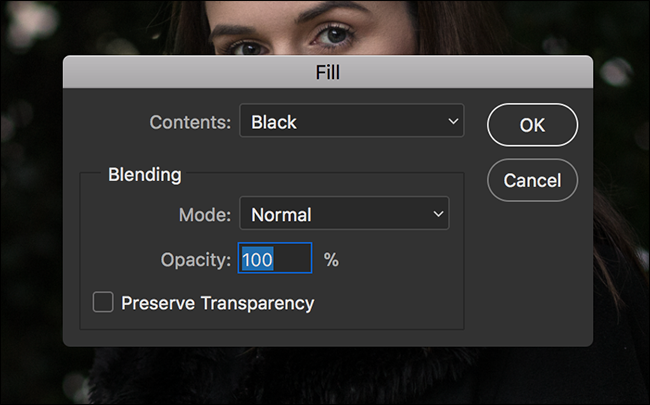
Task: Select the "Normal" value in Mode
Action: [281, 214]
